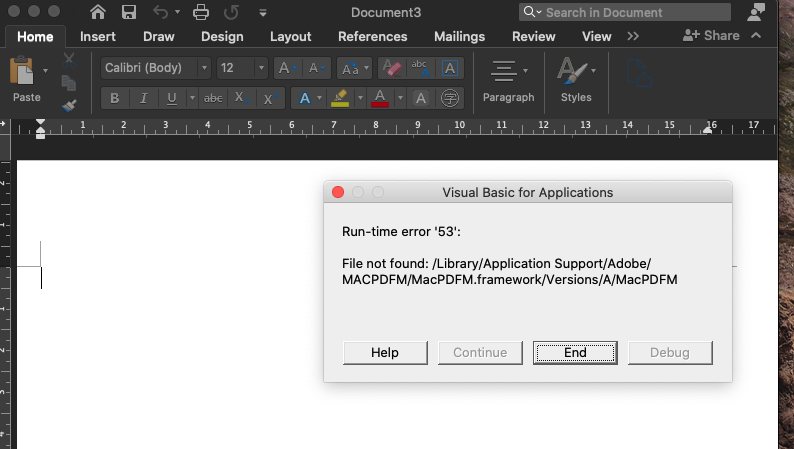Click the Phonetic Guide abc icon
Image resolution: width=794 pixels, height=449 pixels.
click(420, 68)
